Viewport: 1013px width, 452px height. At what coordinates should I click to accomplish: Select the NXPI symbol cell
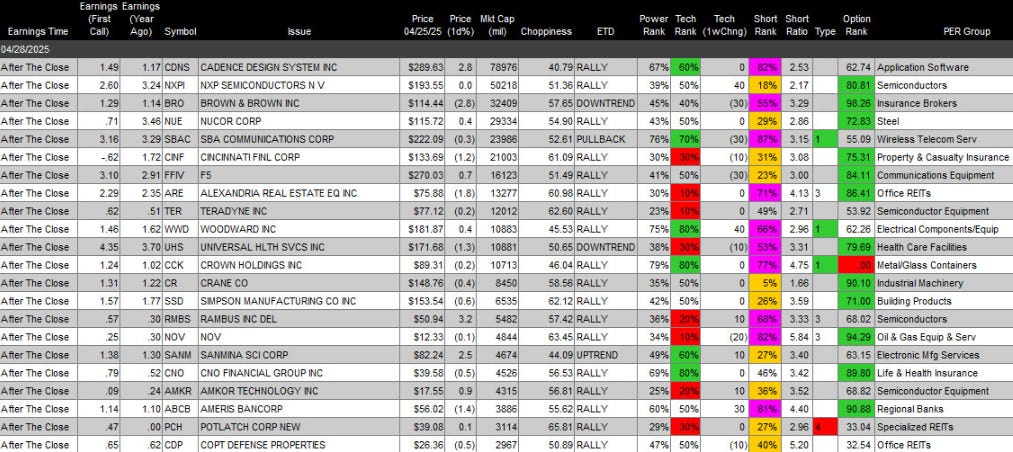tap(180, 85)
